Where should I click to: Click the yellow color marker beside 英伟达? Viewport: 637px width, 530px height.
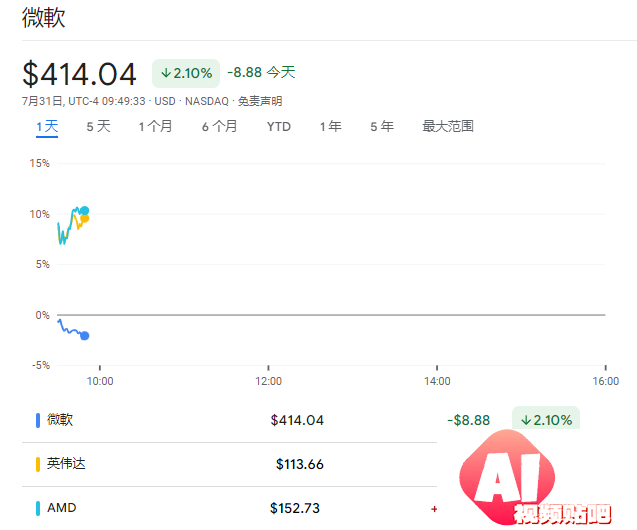point(38,464)
